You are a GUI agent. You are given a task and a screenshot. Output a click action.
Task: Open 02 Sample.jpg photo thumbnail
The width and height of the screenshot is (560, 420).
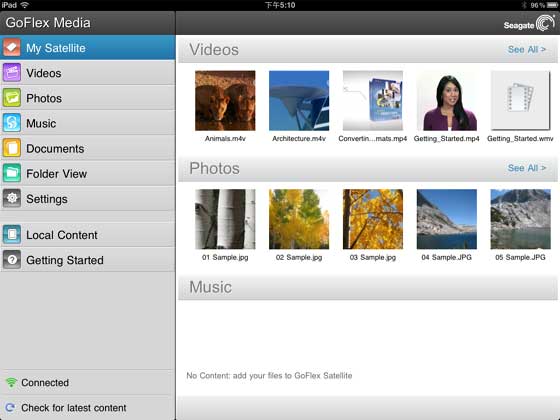pos(299,219)
